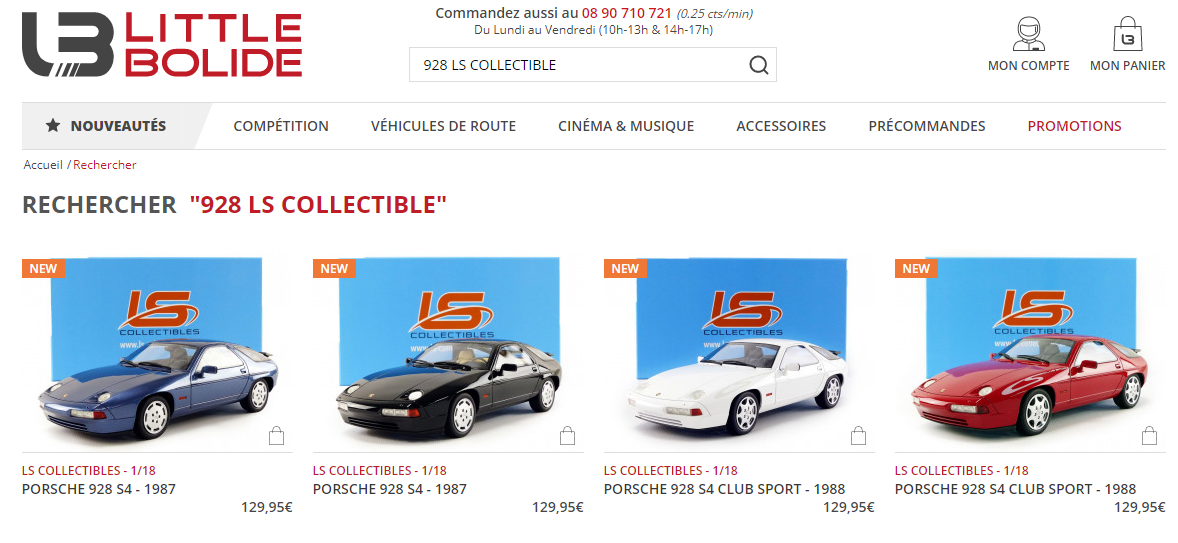Open the Promotions page
Screen dimensions: 1178x543
tap(1074, 126)
